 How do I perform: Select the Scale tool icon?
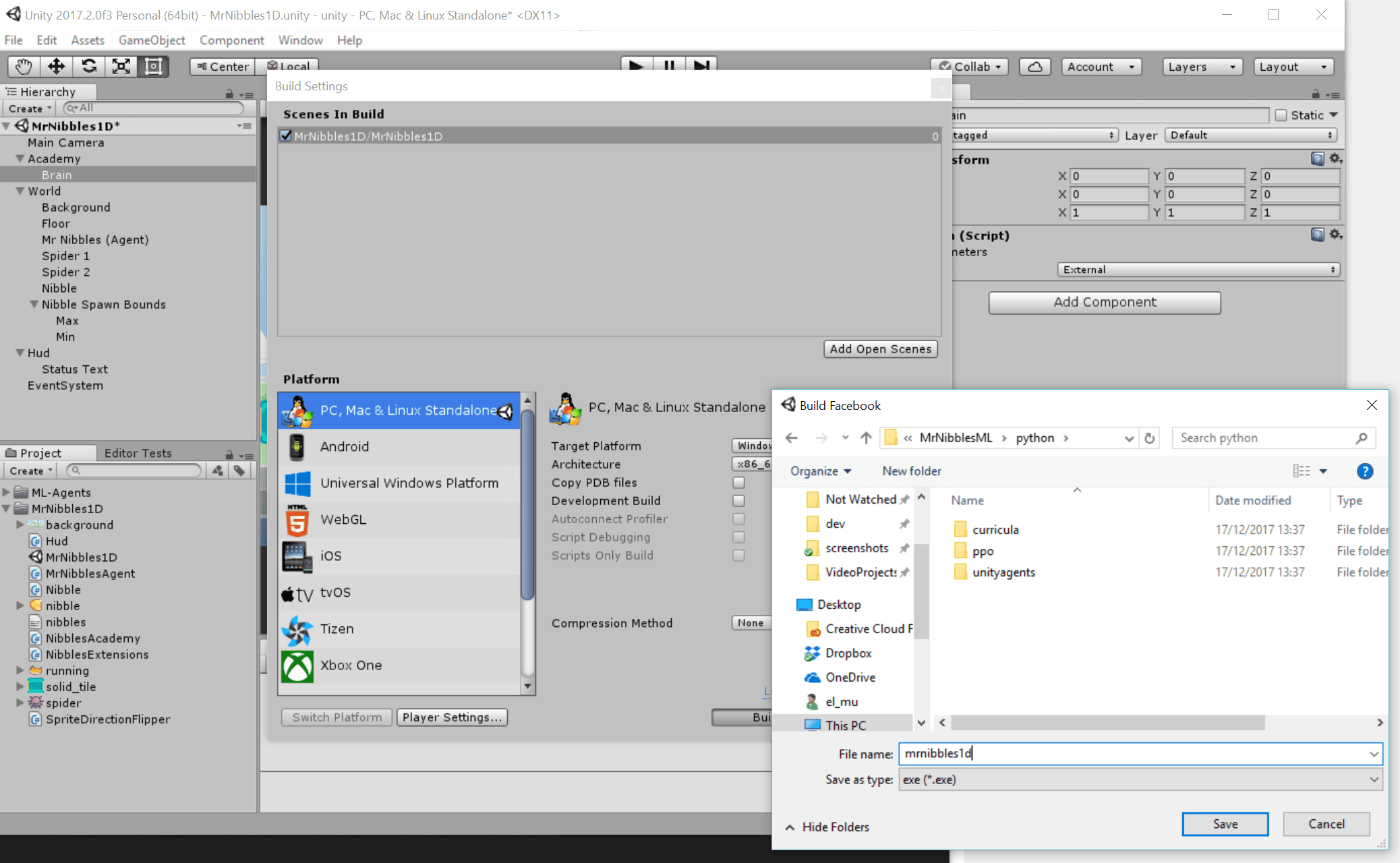pyautogui.click(x=121, y=66)
